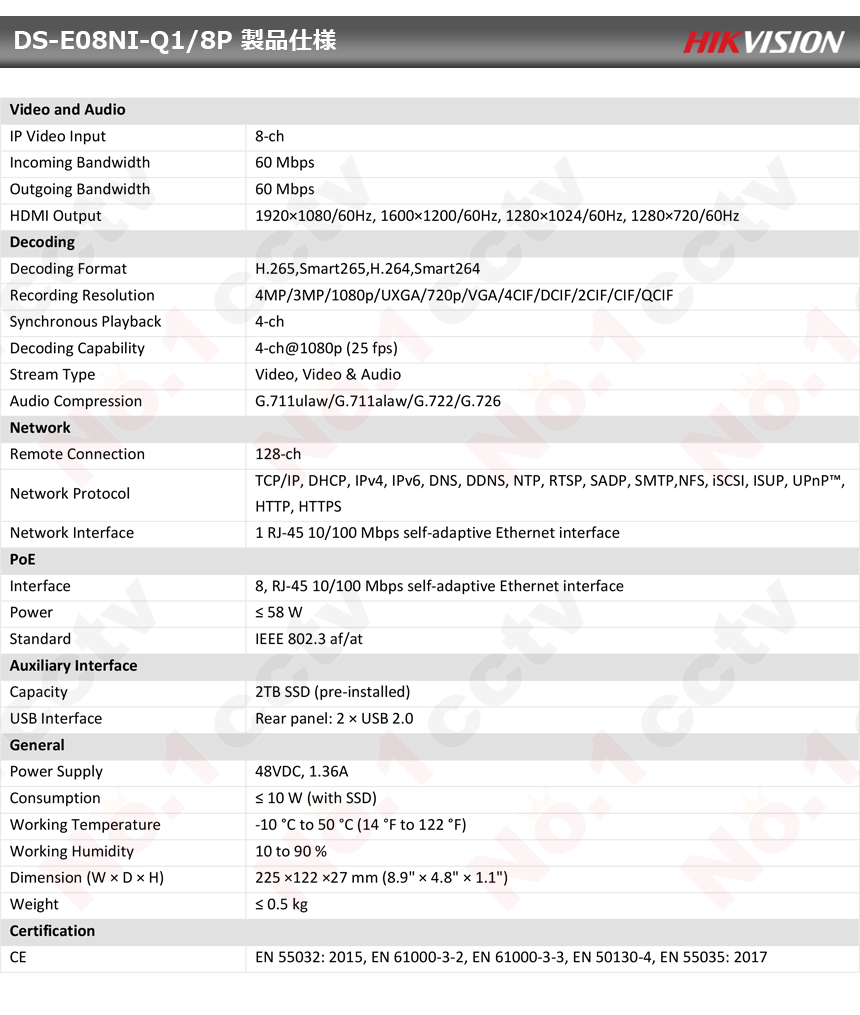Click the 'IEEE 802.3 af/at' value
Screen dimensions: 860x1015
pyautogui.click(x=309, y=639)
